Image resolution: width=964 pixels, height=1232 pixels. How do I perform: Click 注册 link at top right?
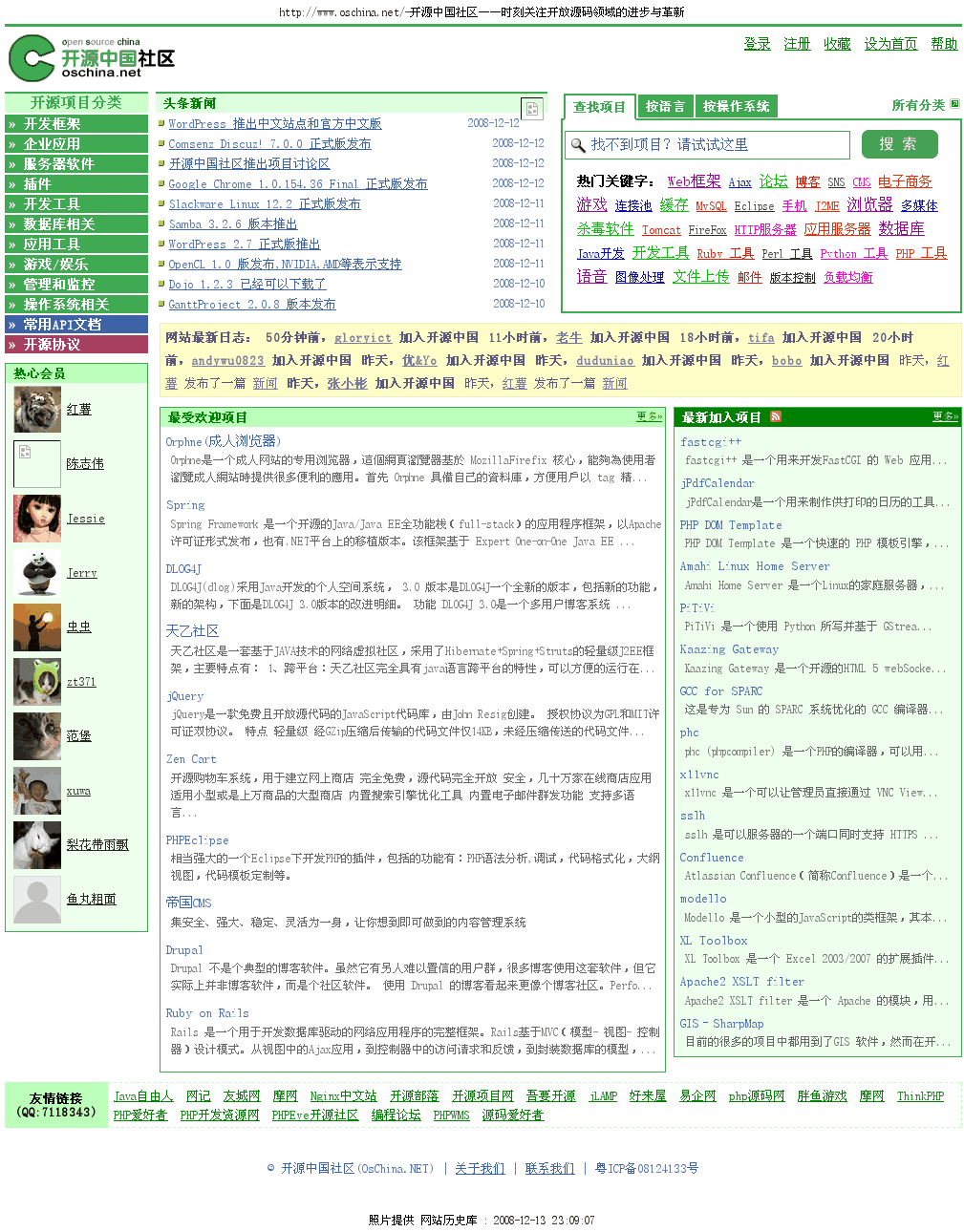[x=797, y=44]
